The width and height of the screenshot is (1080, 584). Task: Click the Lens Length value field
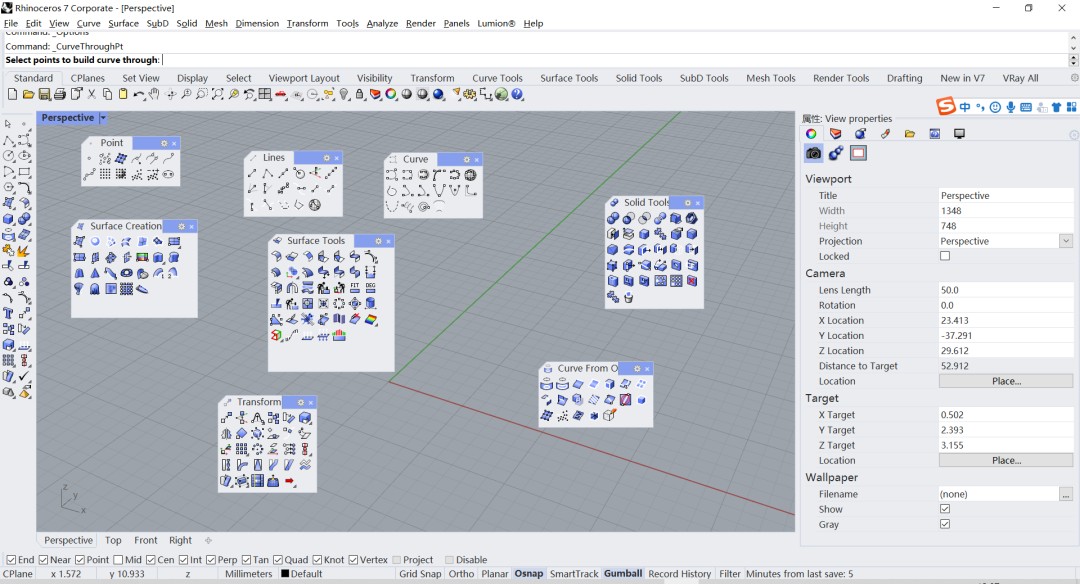click(x=1006, y=290)
